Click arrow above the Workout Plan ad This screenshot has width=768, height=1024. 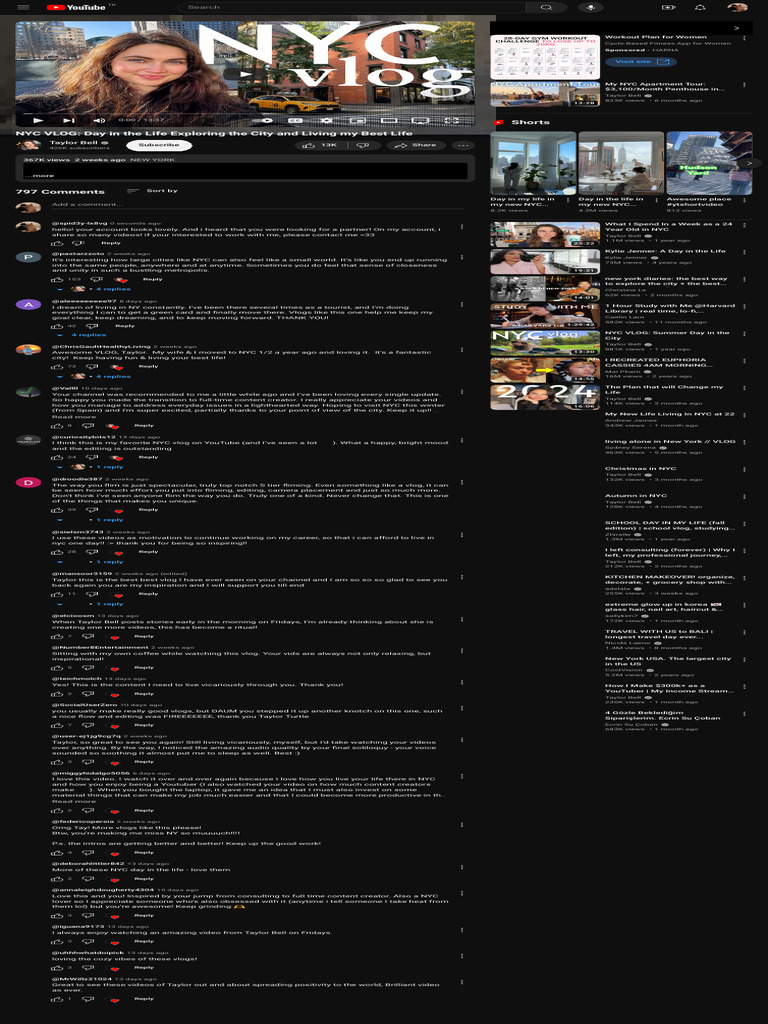click(x=737, y=28)
